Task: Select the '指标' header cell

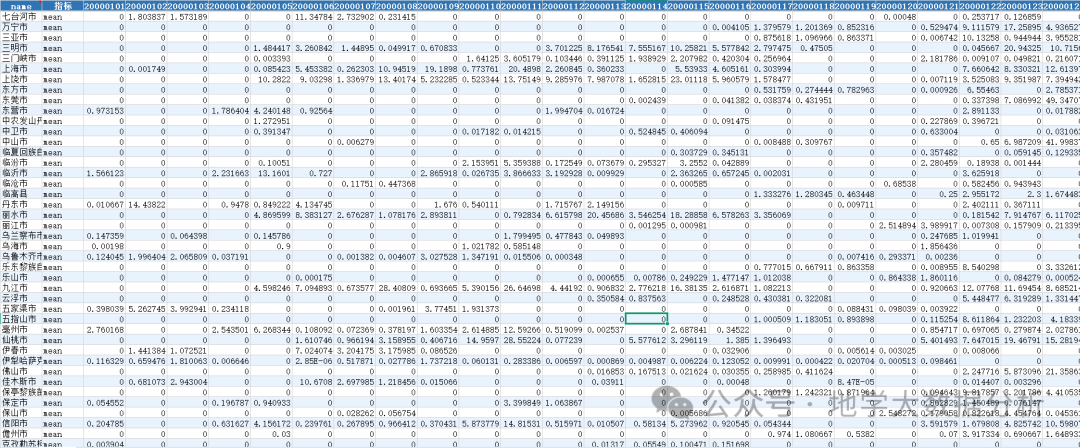Action: (62, 6)
